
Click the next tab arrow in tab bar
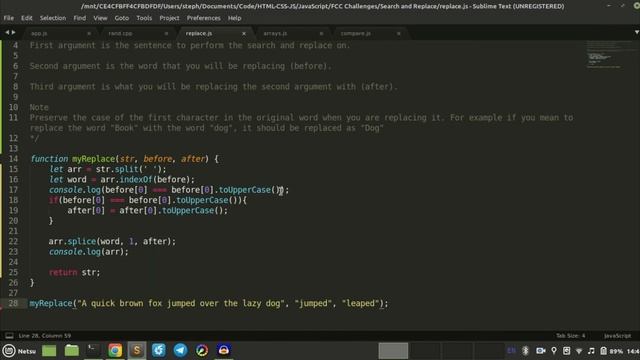click(13, 32)
